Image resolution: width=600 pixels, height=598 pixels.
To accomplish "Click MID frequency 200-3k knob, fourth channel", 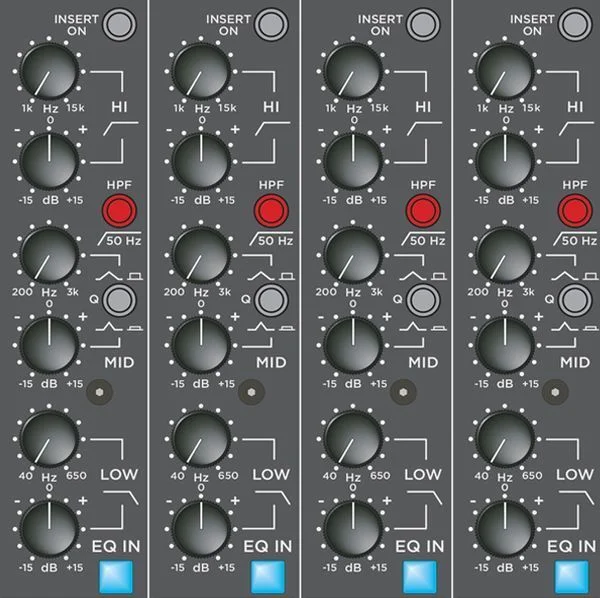I will pyautogui.click(x=505, y=255).
